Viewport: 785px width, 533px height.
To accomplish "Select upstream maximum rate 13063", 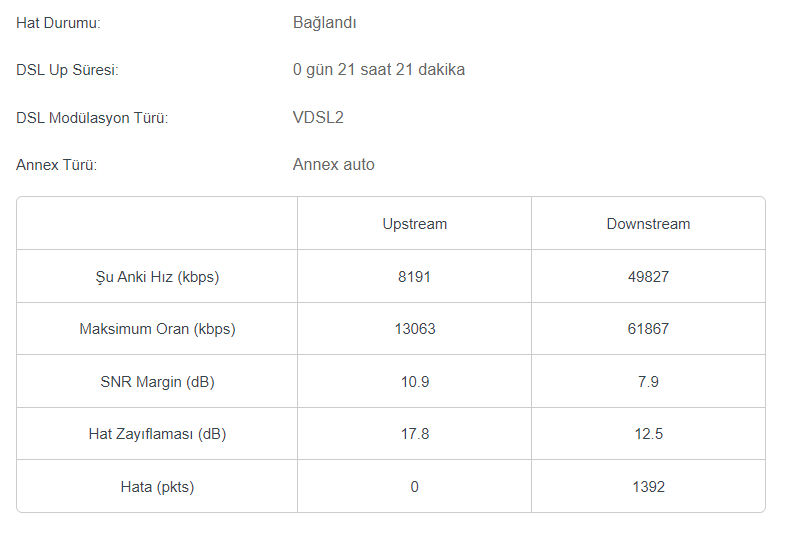I will point(415,329).
